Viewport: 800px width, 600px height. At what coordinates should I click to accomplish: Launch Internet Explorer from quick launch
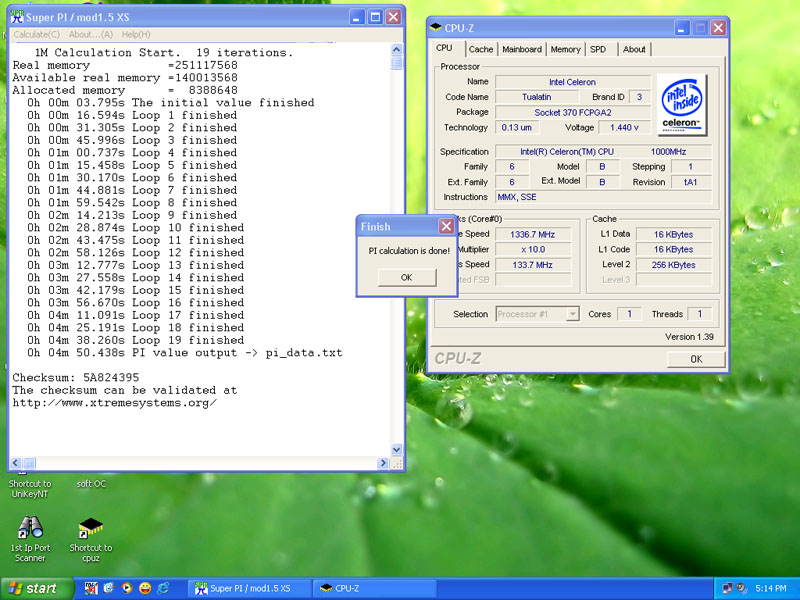pos(163,588)
